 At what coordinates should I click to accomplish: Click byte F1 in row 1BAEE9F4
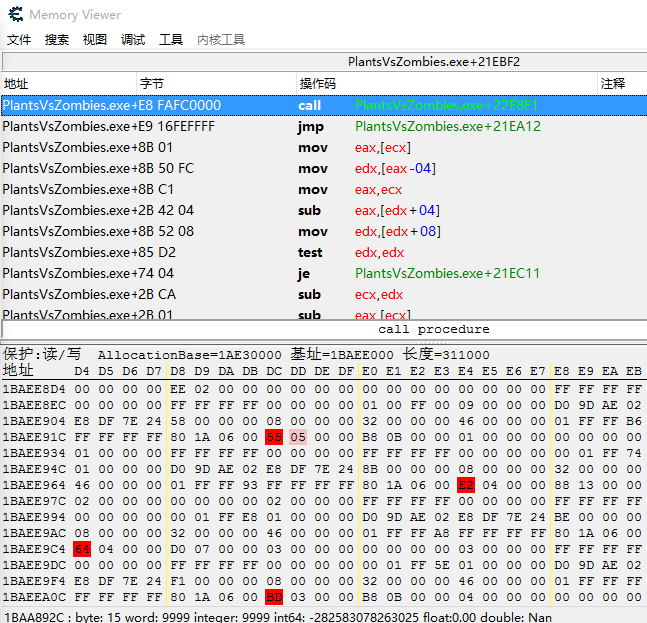tap(178, 581)
